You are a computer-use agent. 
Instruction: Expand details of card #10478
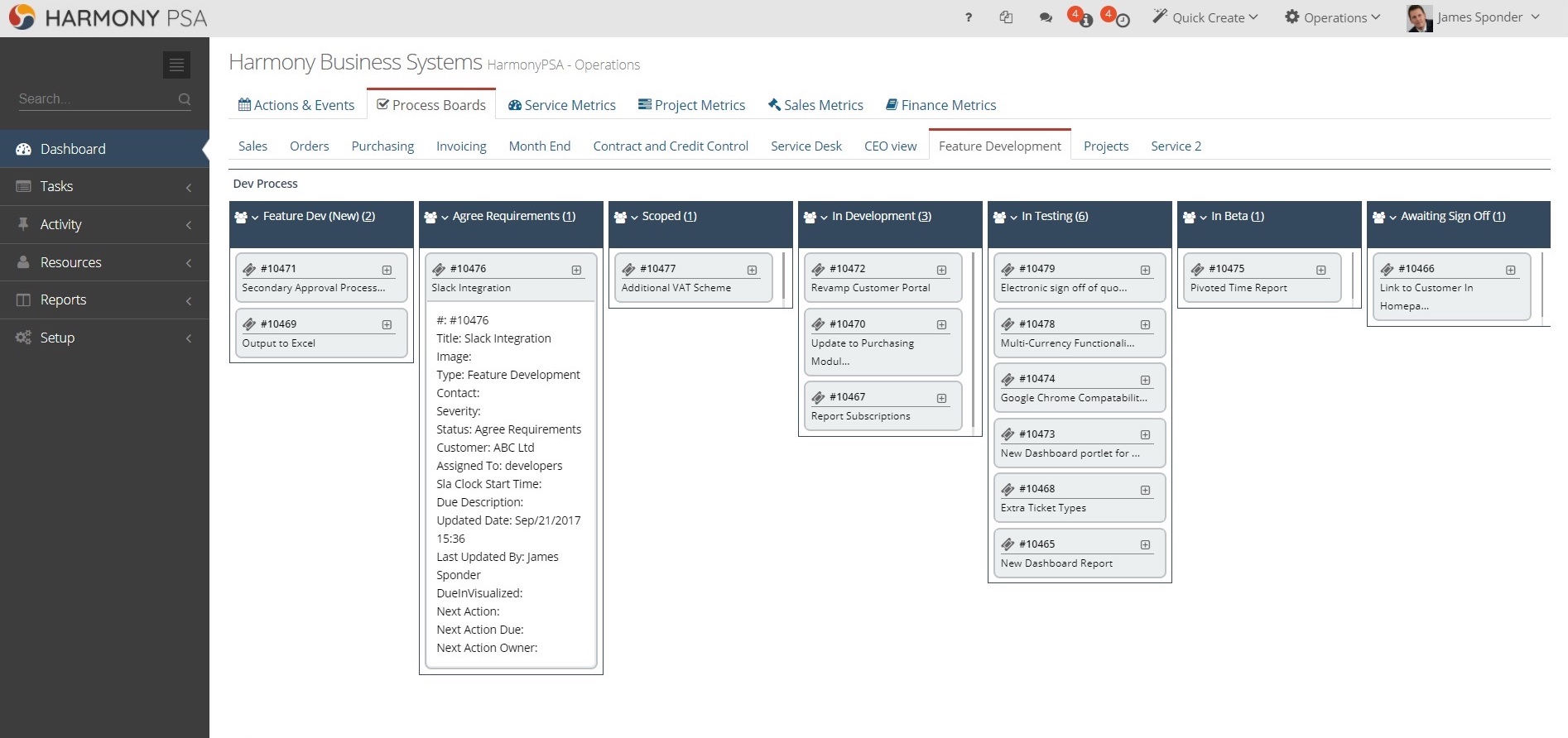(1145, 325)
